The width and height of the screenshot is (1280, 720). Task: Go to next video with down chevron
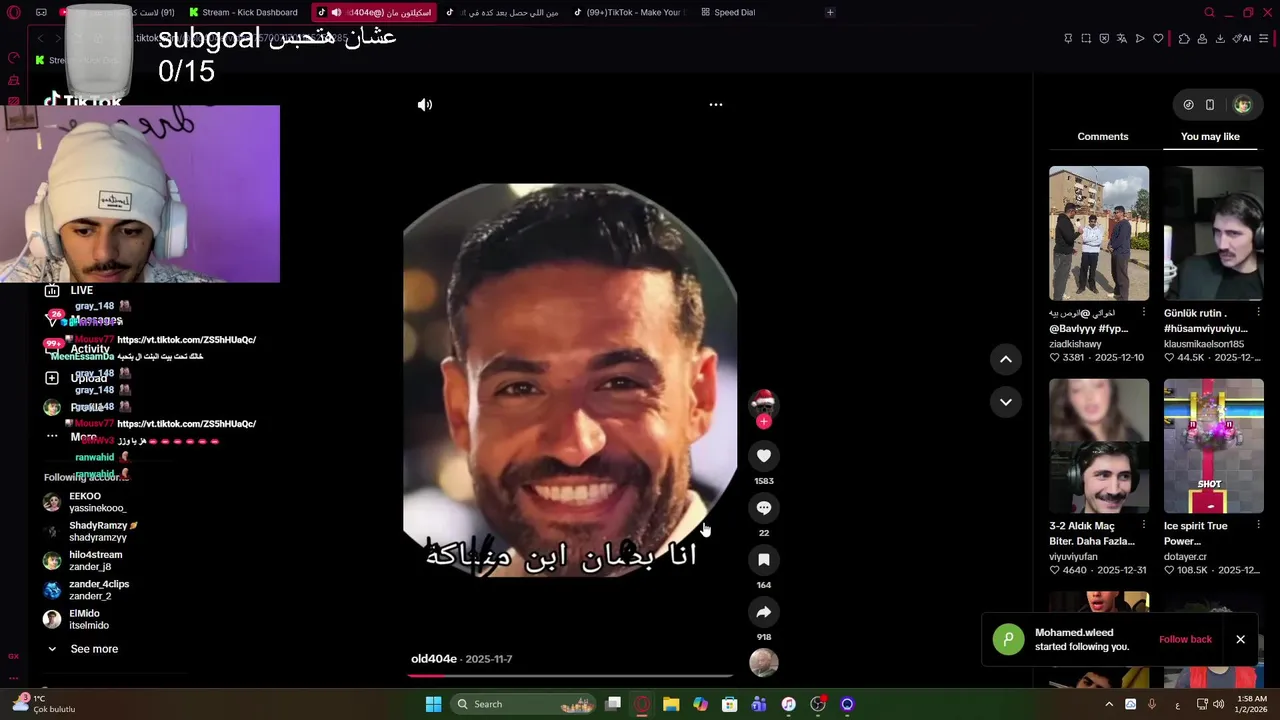pyautogui.click(x=1006, y=402)
